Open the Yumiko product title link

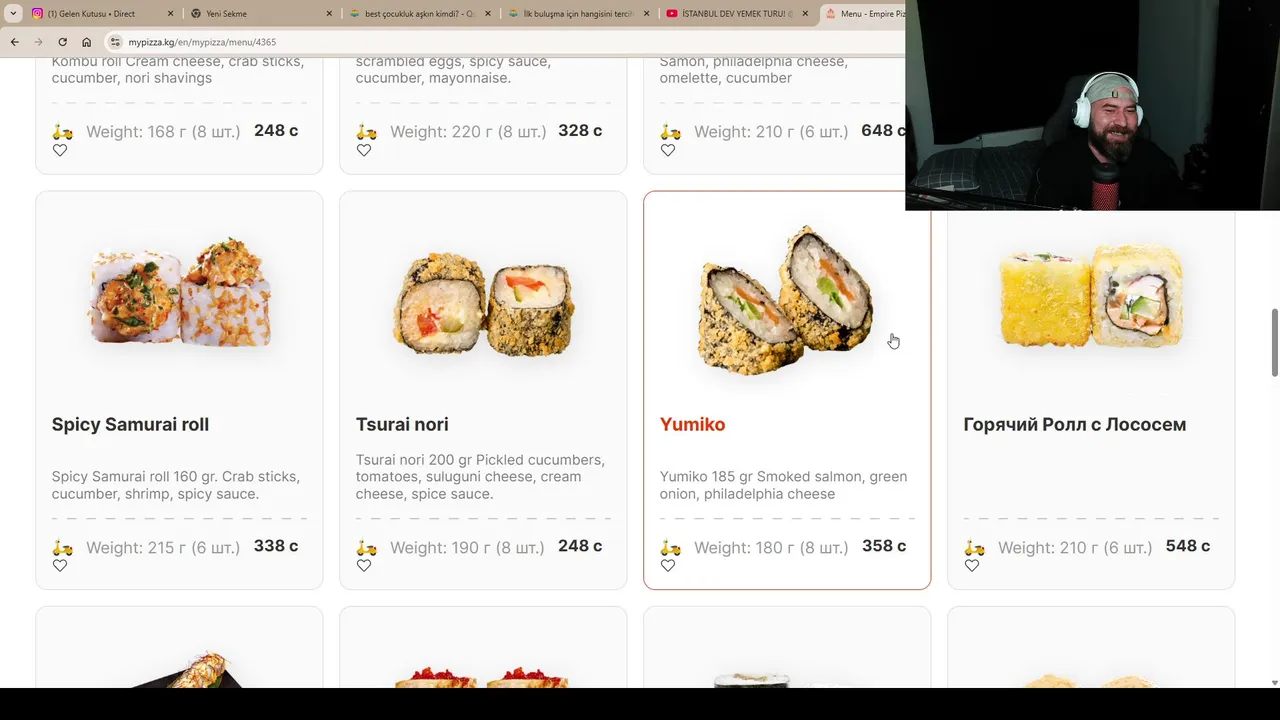click(x=692, y=425)
